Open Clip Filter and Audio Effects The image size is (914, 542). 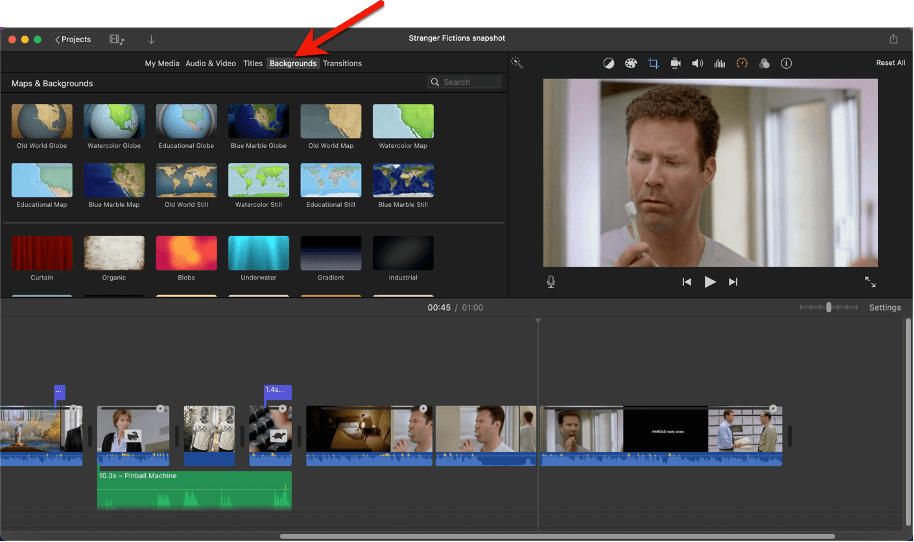pyautogui.click(x=764, y=63)
